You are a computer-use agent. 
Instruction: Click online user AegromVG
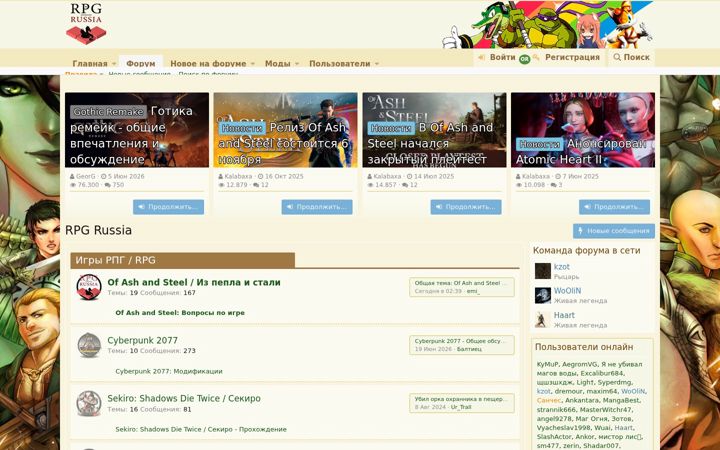580,365
